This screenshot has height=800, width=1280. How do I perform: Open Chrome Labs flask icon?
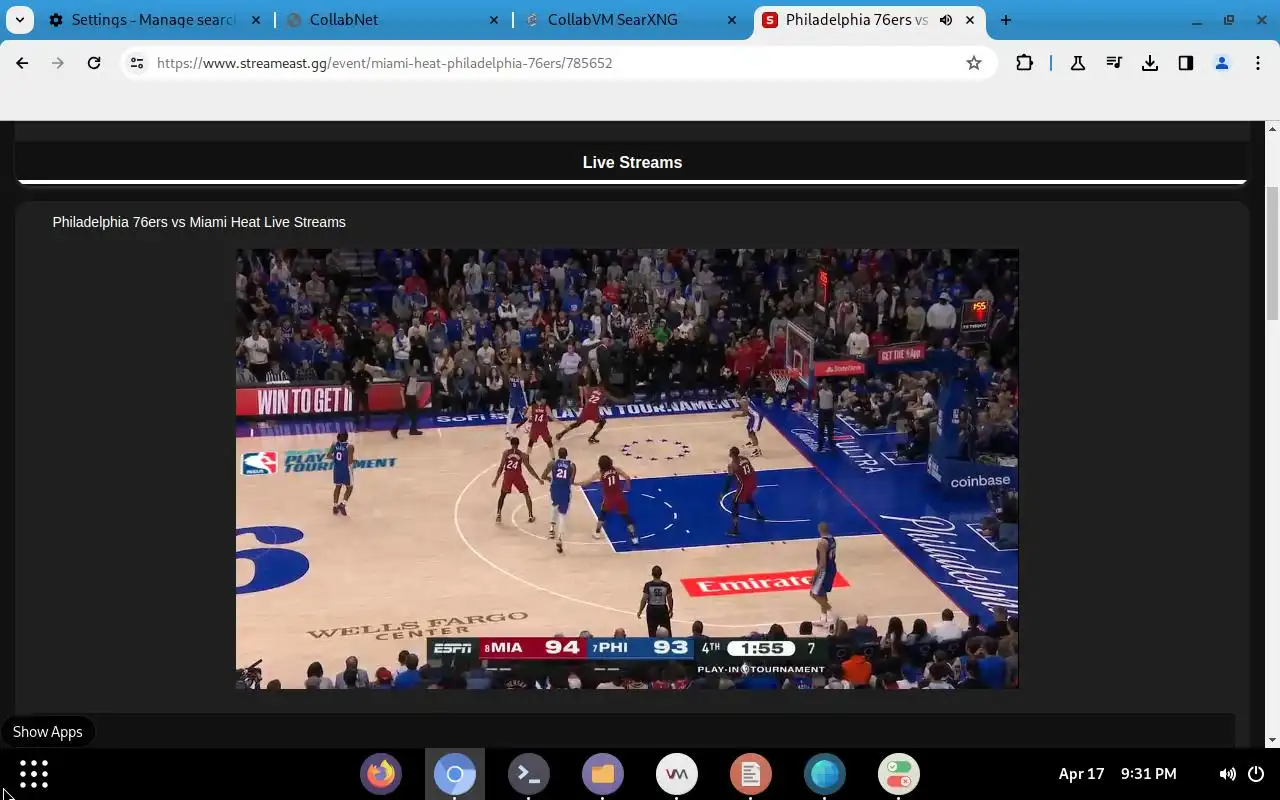click(x=1078, y=63)
